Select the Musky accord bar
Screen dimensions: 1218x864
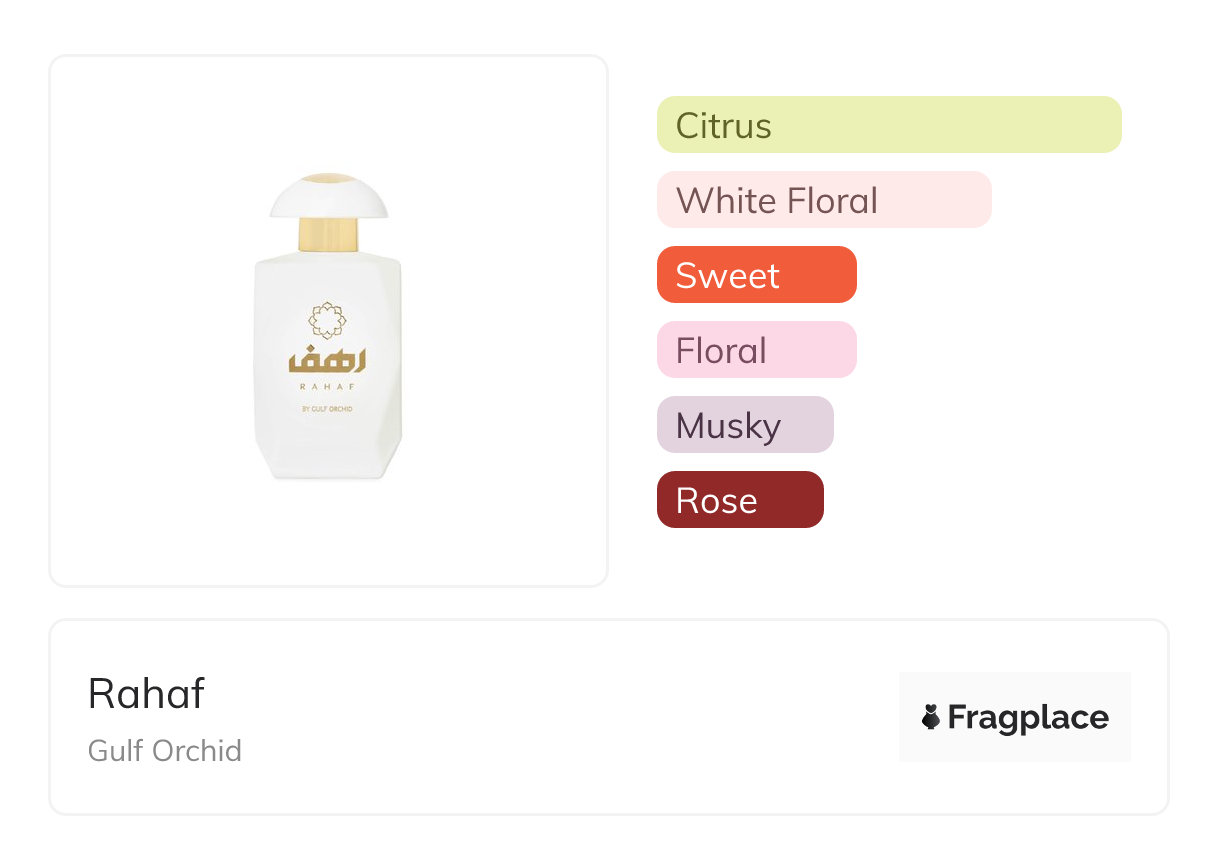pos(745,425)
